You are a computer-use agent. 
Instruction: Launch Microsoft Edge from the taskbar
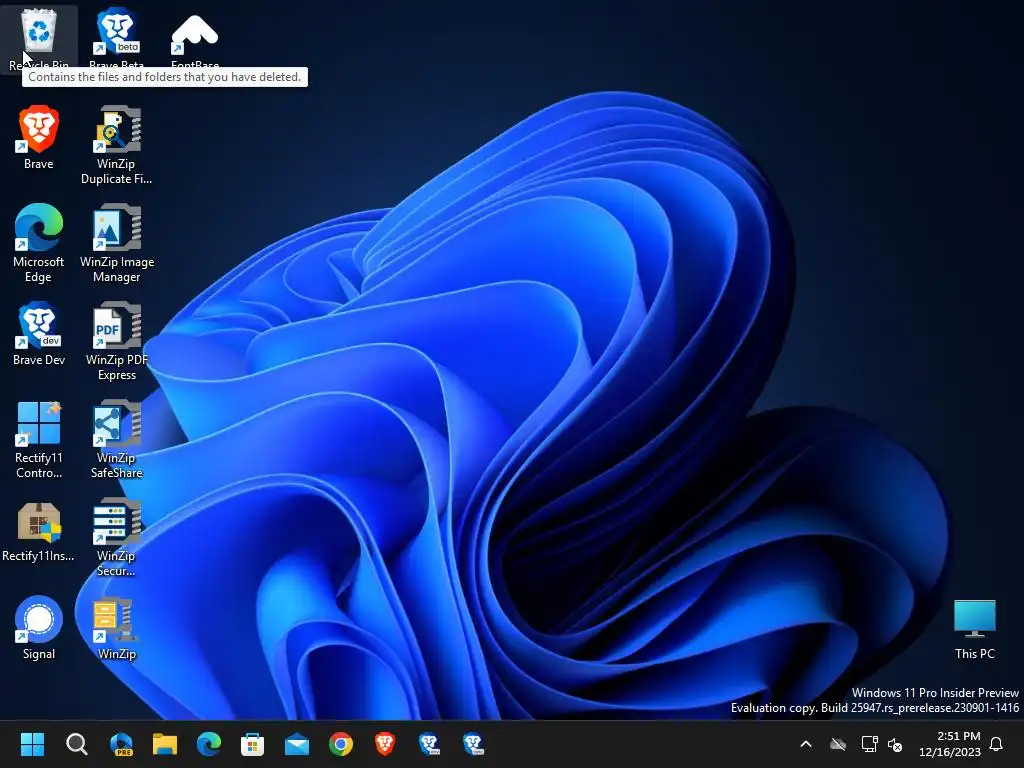pyautogui.click(x=209, y=744)
